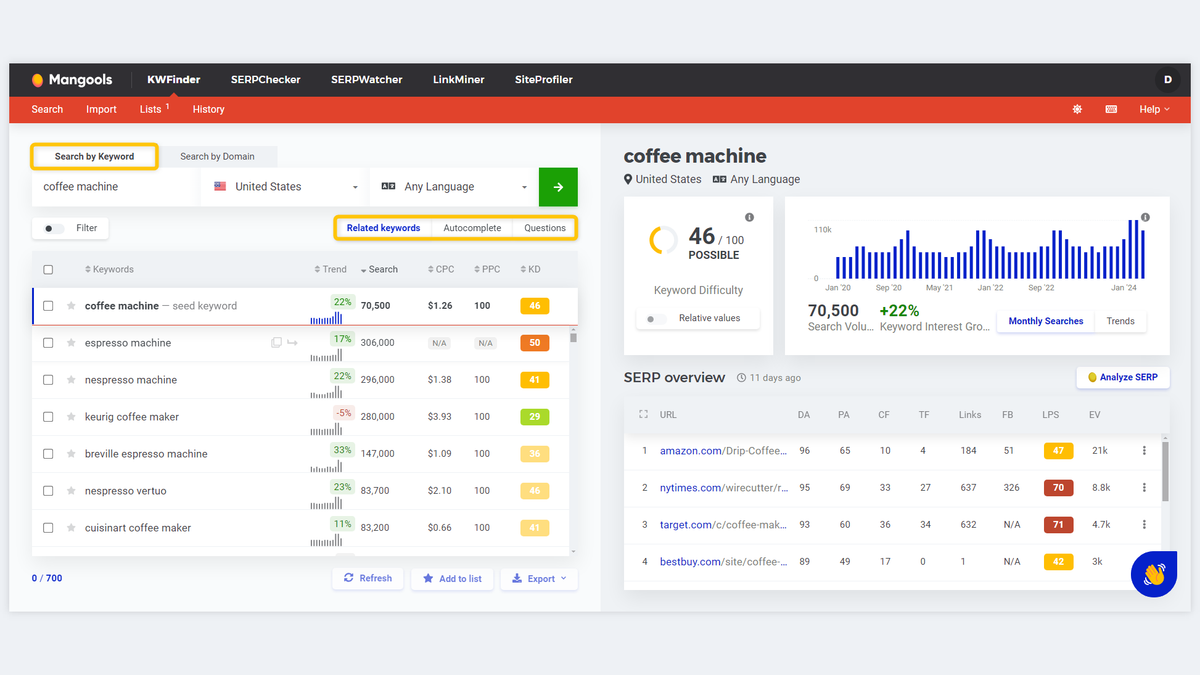The width and height of the screenshot is (1200, 675).
Task: Star the espresso machine keyword
Action: click(71, 343)
